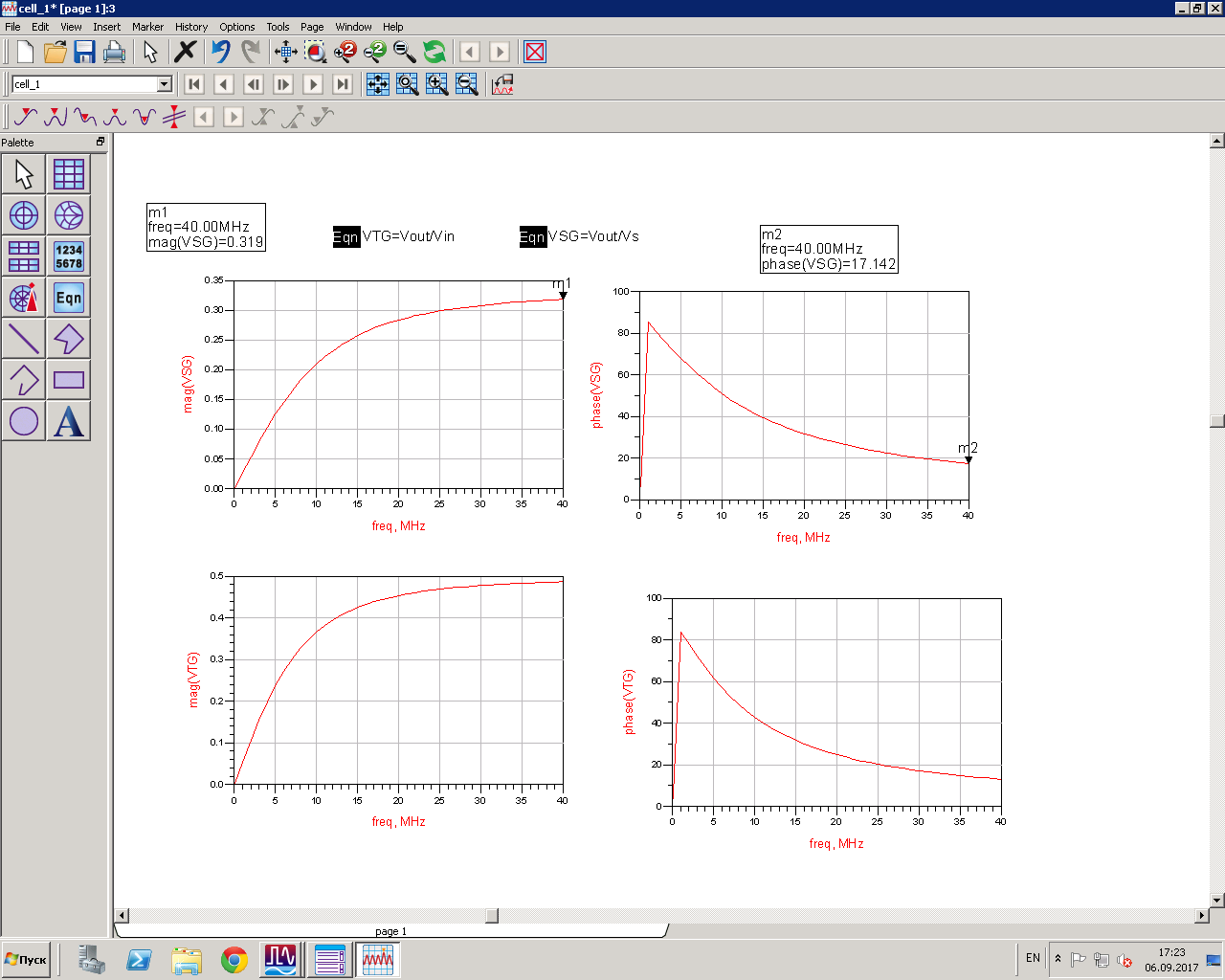Open the History menu
Screen dimensions: 1225x980
191,27
